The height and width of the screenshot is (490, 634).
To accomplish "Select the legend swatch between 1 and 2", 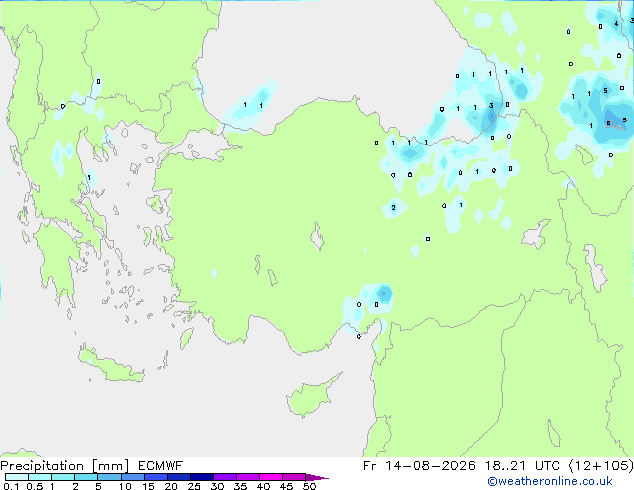I will tap(63, 477).
